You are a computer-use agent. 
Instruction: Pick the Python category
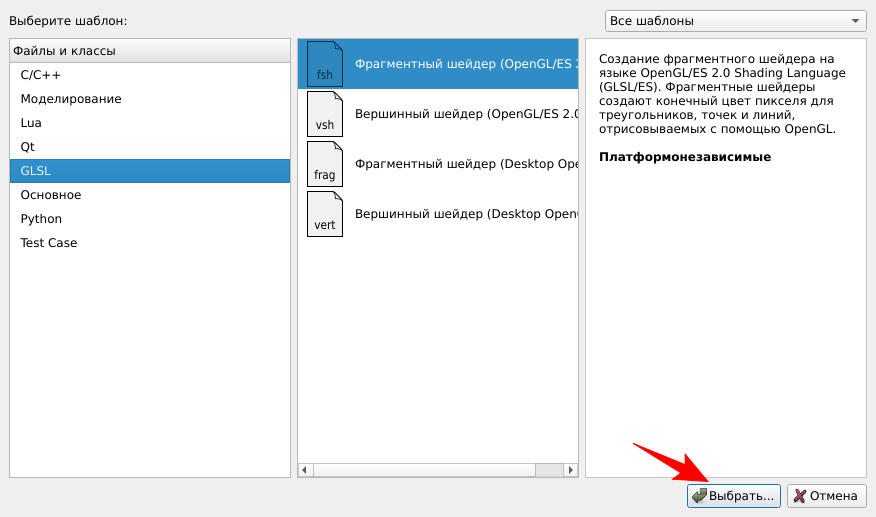tap(41, 219)
